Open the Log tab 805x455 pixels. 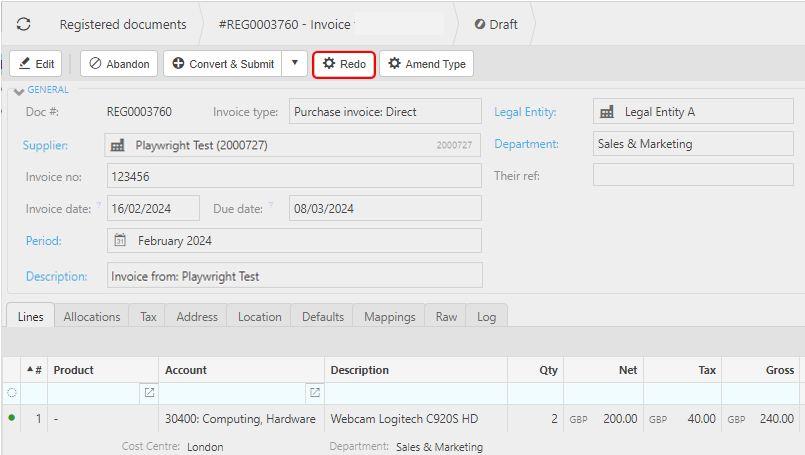[x=486, y=317]
